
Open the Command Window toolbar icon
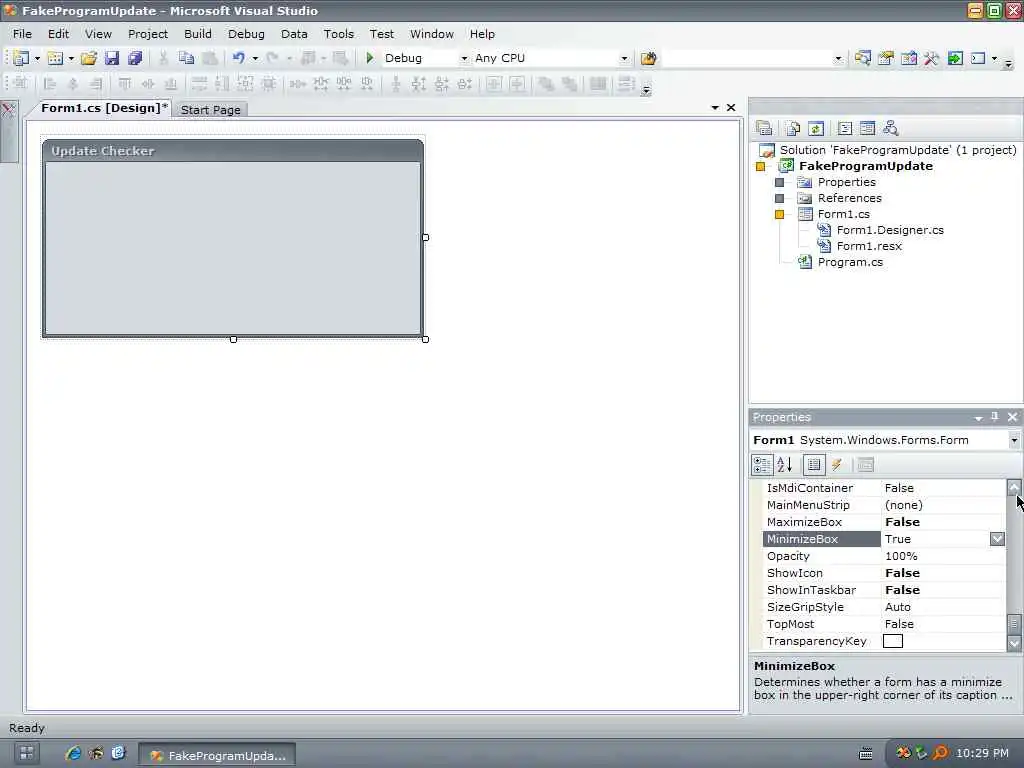coord(978,58)
